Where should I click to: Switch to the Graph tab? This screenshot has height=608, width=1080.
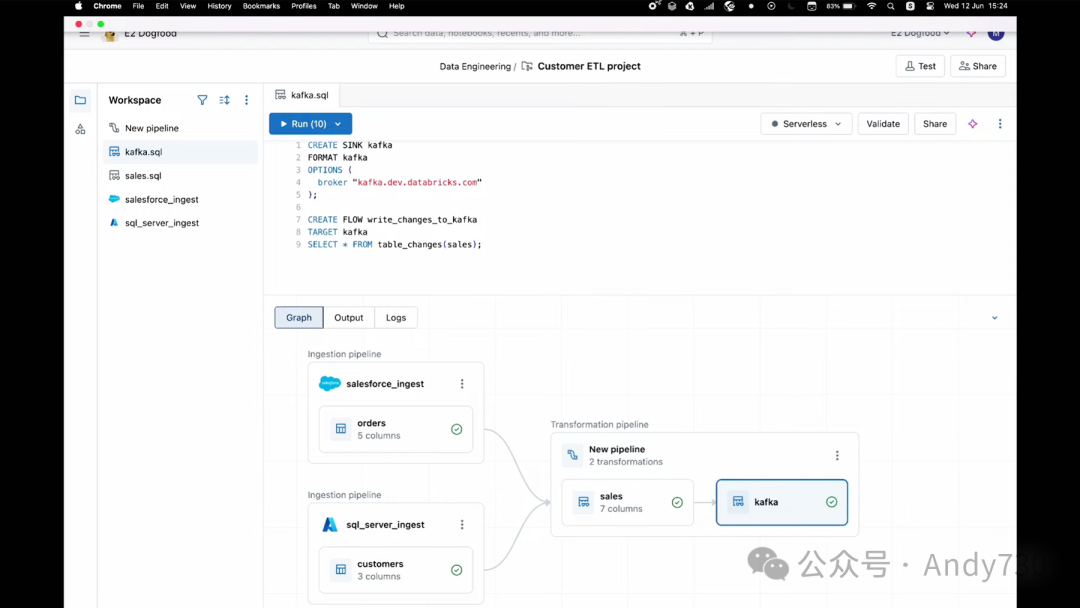tap(299, 317)
